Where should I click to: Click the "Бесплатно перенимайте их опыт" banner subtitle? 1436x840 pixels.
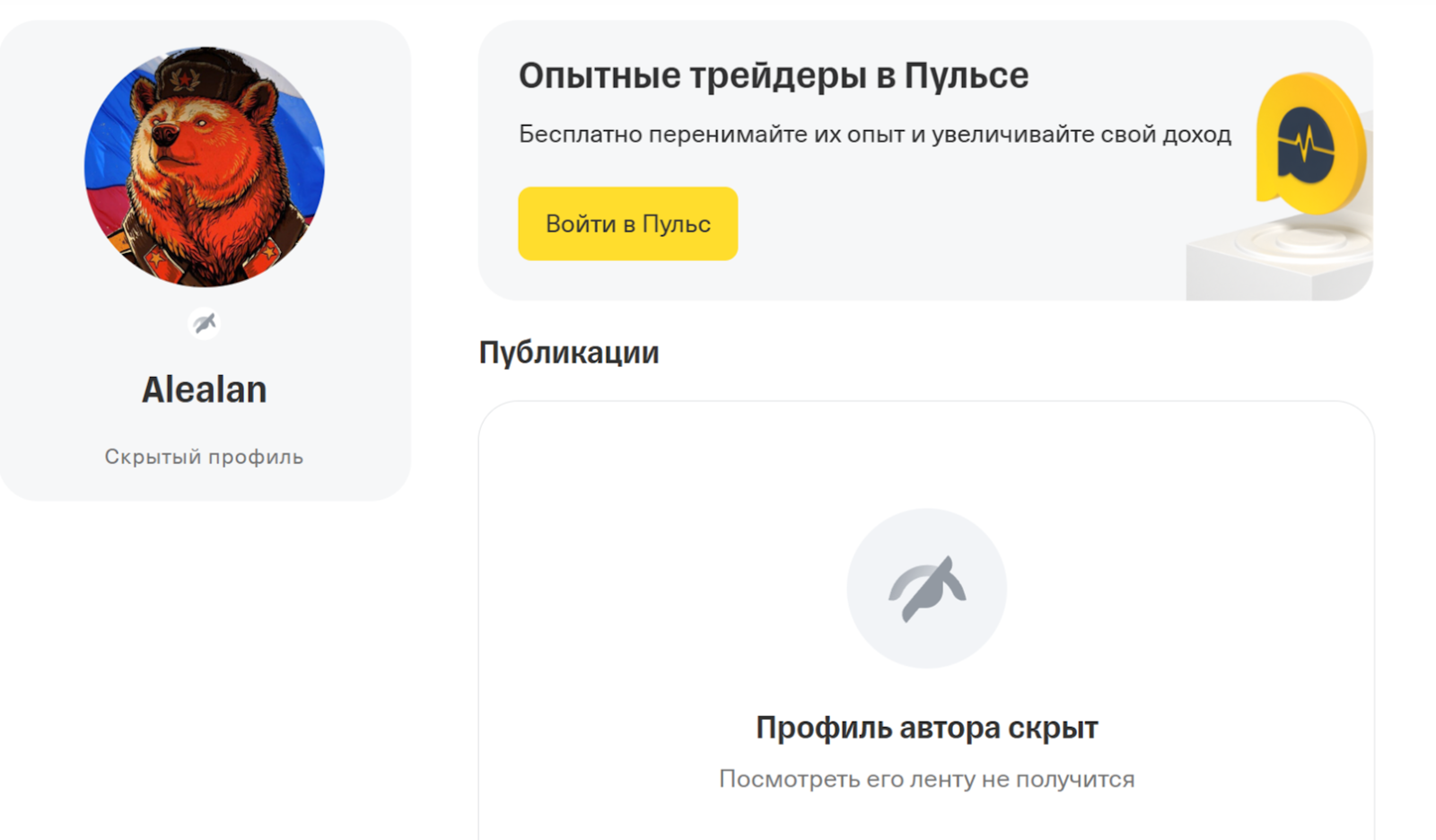[x=874, y=135]
